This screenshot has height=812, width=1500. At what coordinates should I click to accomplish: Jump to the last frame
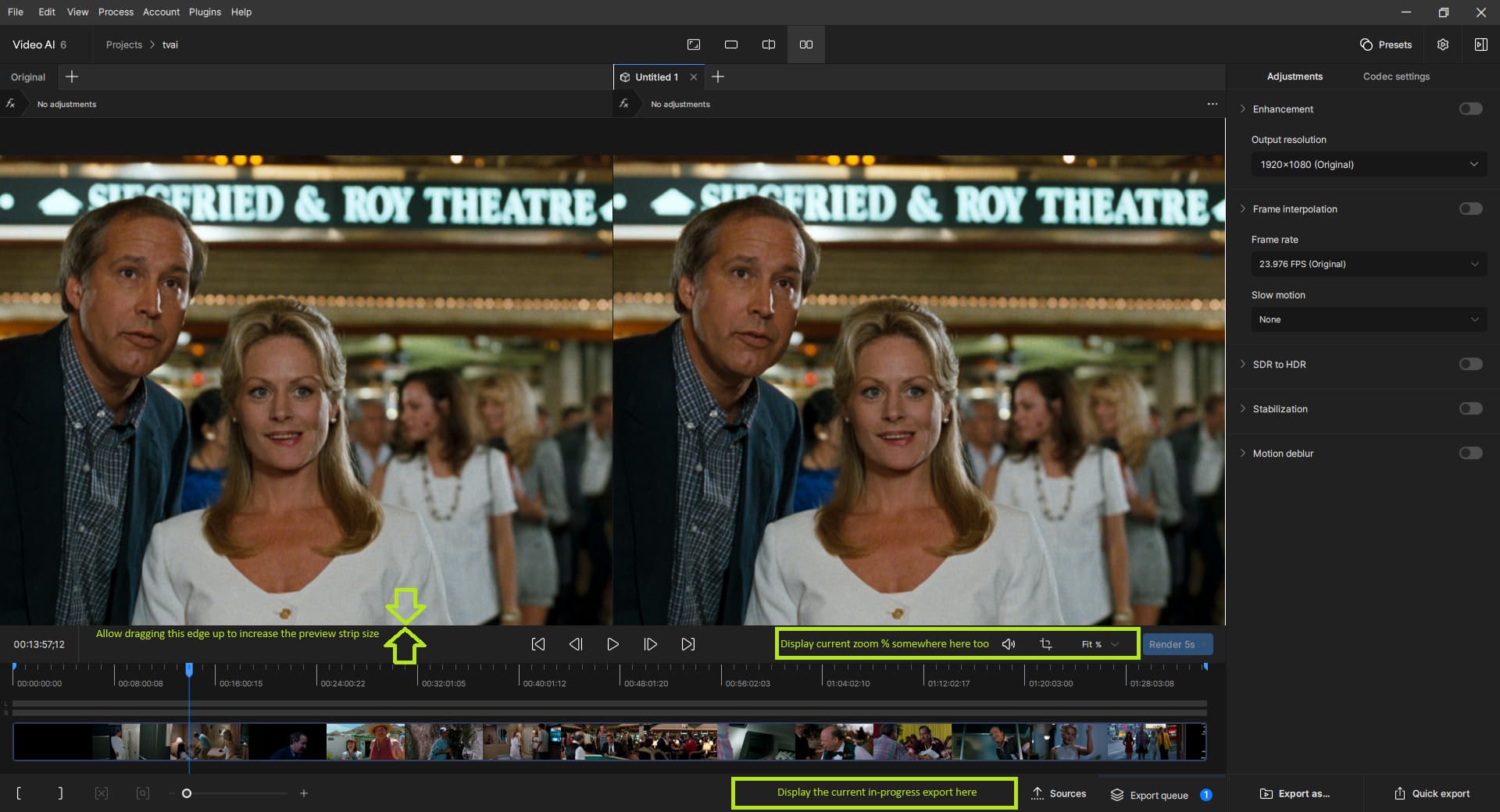(687, 644)
